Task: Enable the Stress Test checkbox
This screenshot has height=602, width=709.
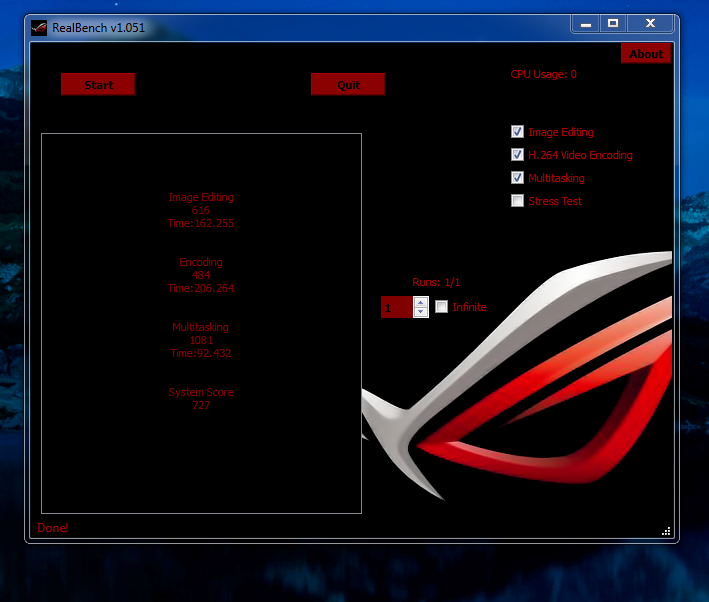Action: pos(517,200)
